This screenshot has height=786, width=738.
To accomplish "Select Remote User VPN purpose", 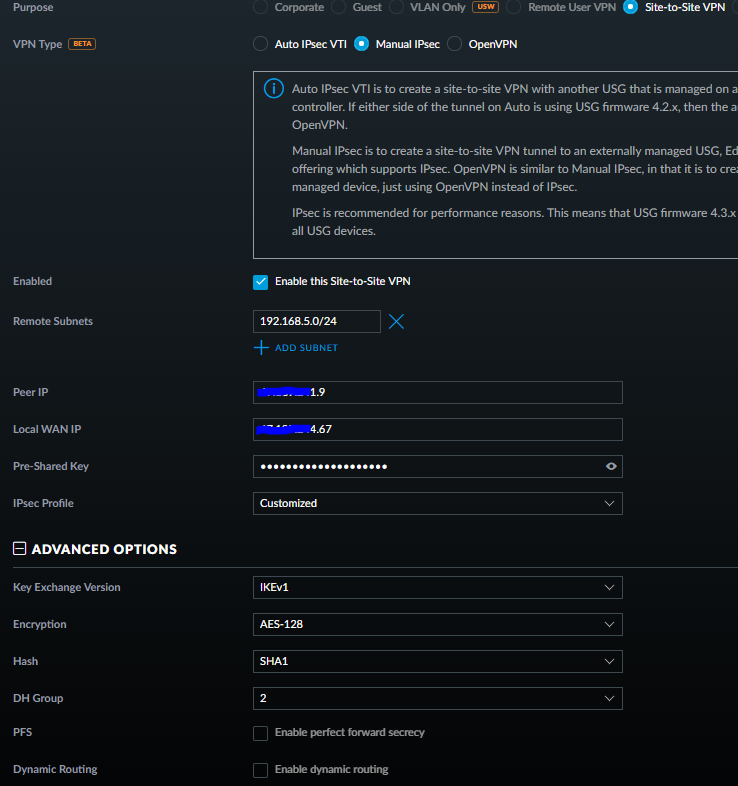I will (x=514, y=7).
